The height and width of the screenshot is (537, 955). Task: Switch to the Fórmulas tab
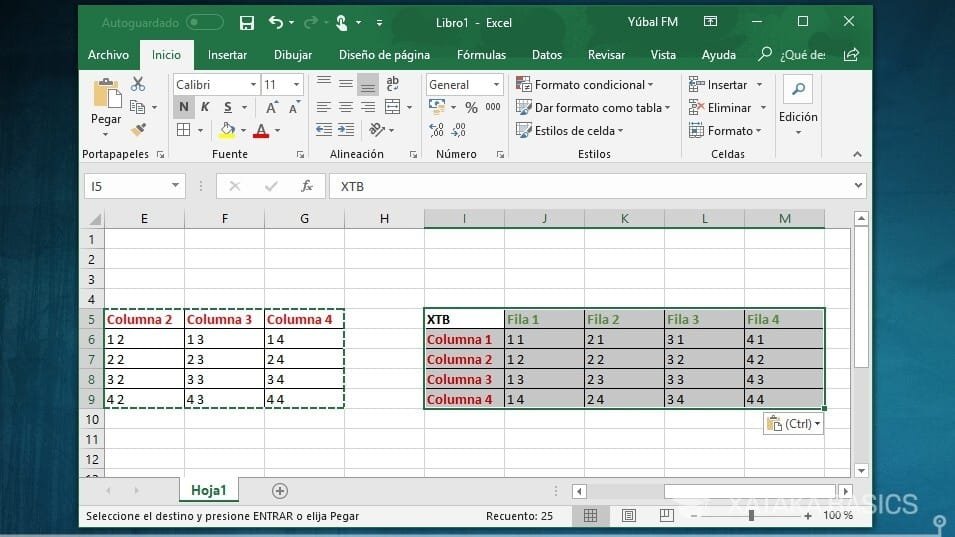pyautogui.click(x=481, y=55)
